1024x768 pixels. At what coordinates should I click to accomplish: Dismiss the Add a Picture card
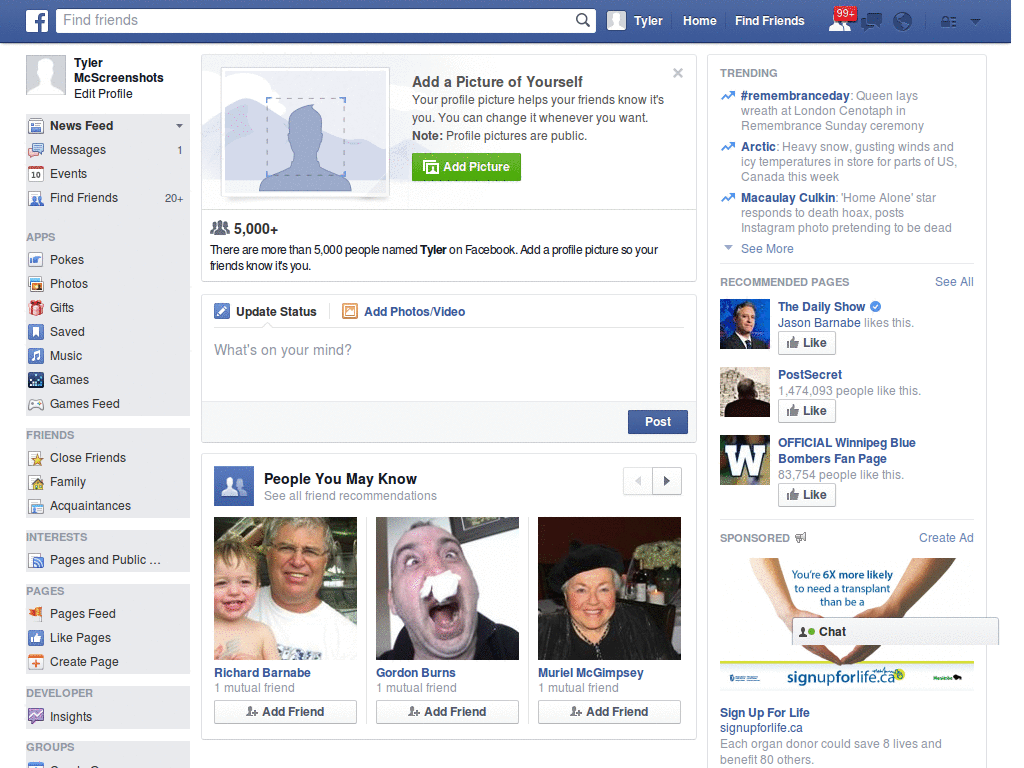click(678, 73)
